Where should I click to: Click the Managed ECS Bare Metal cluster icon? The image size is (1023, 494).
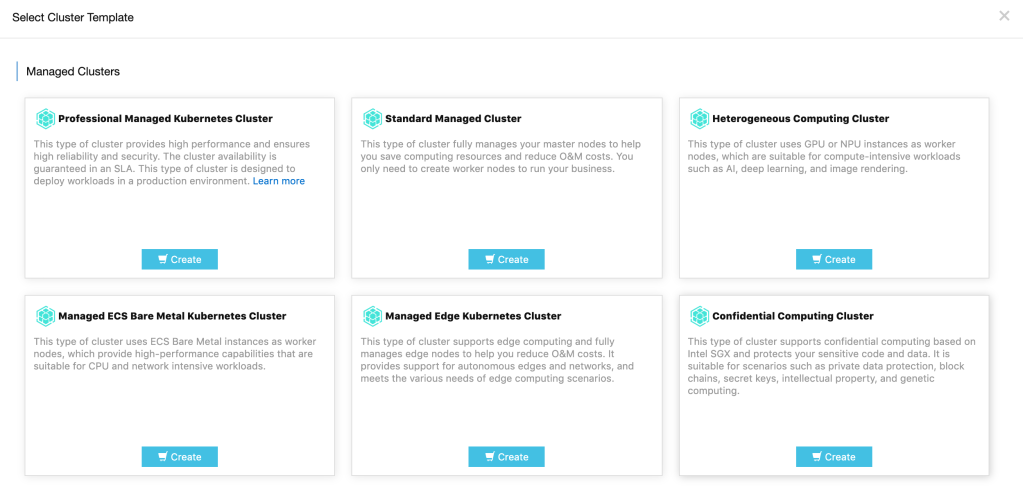tap(45, 316)
